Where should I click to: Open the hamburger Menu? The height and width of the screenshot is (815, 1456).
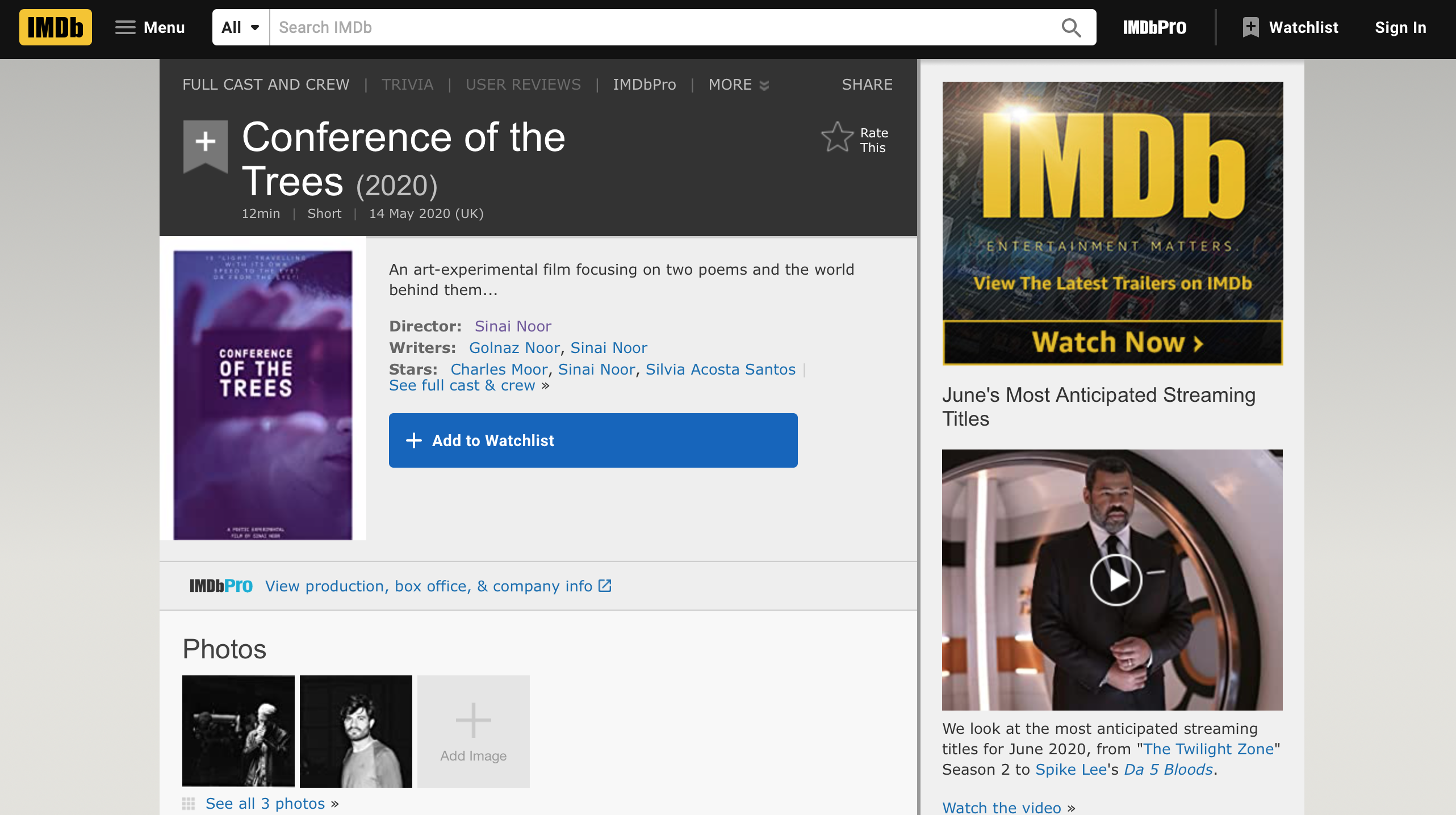(x=150, y=27)
